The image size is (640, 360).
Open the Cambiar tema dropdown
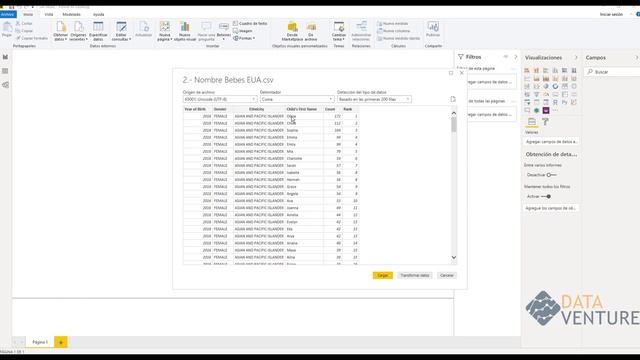coord(339,31)
